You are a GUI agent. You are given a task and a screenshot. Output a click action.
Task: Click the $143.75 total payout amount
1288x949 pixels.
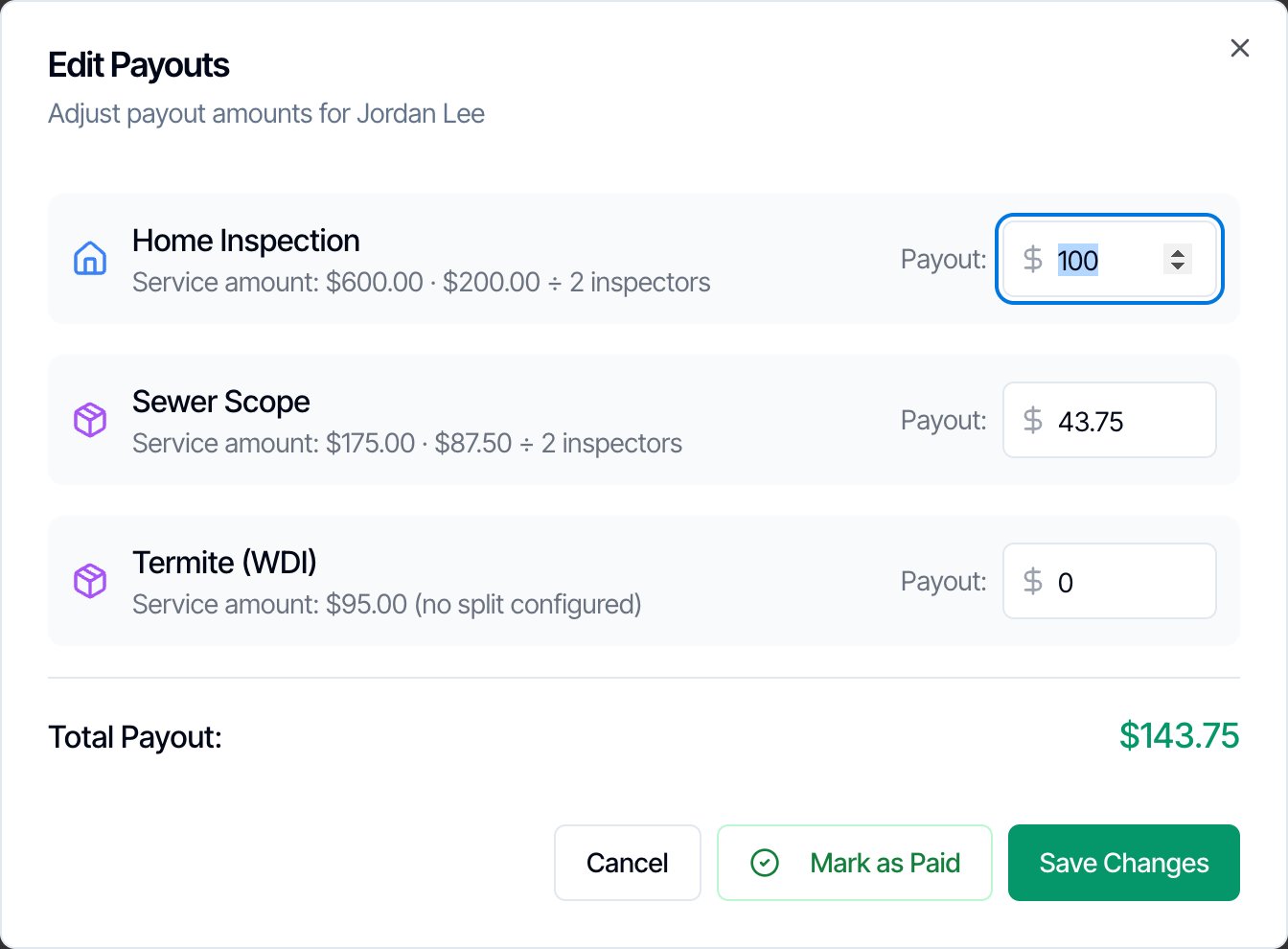[1180, 736]
